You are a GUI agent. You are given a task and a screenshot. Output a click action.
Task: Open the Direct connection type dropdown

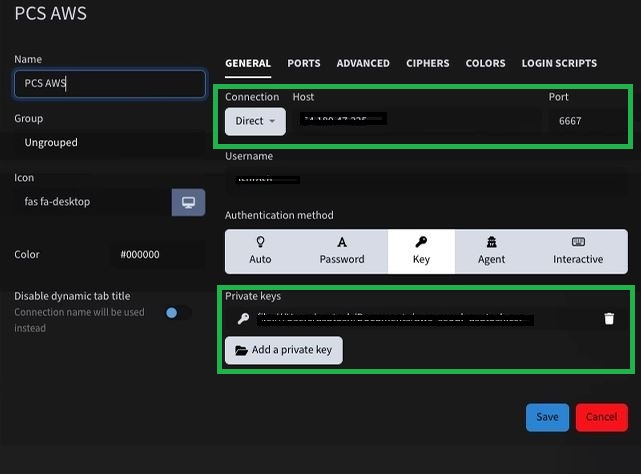point(255,121)
